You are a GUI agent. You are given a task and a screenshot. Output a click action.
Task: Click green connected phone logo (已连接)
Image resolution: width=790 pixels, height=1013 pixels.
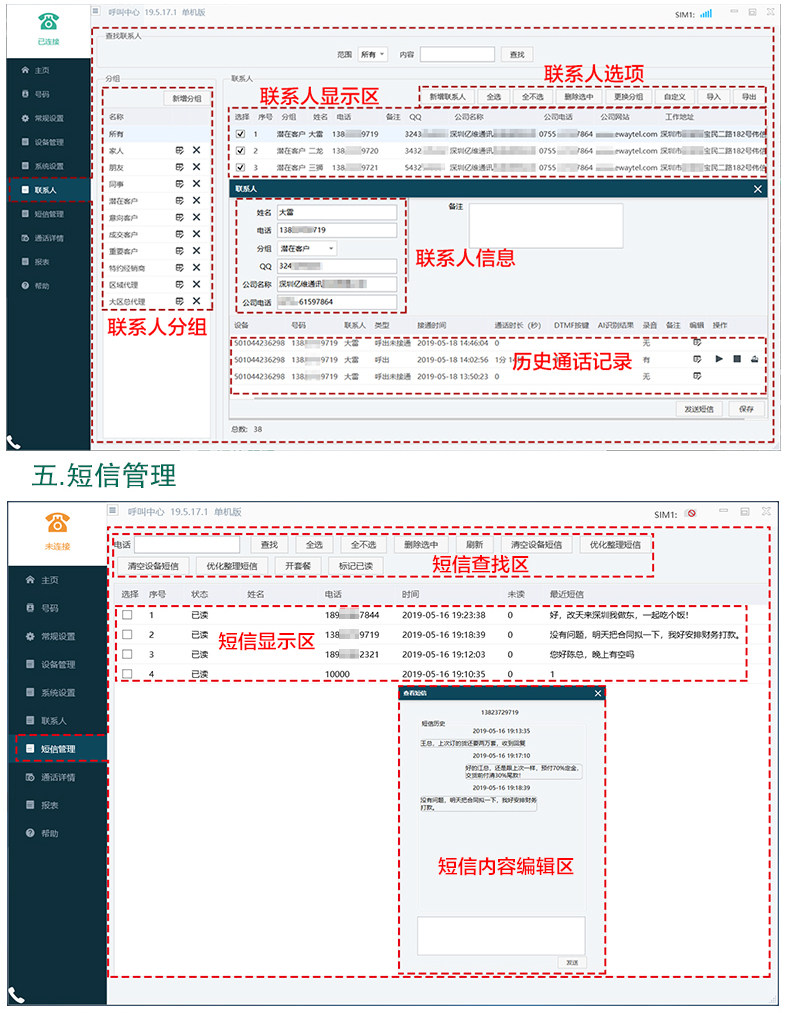(48, 21)
